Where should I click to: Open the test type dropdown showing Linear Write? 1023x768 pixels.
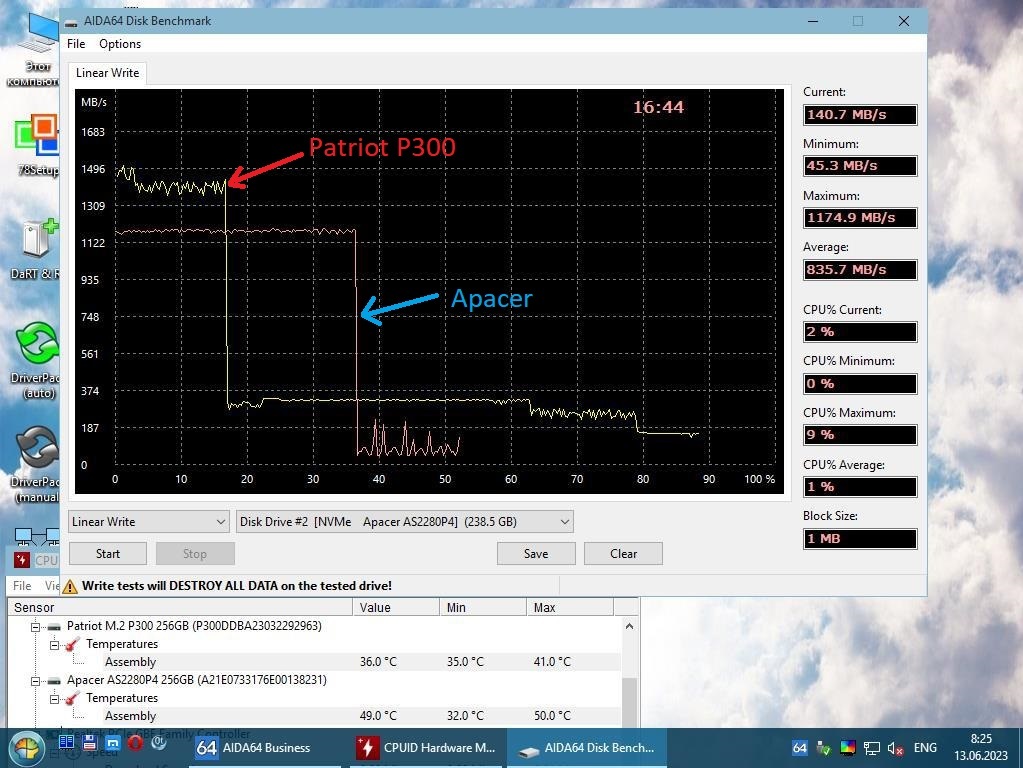pyautogui.click(x=149, y=521)
